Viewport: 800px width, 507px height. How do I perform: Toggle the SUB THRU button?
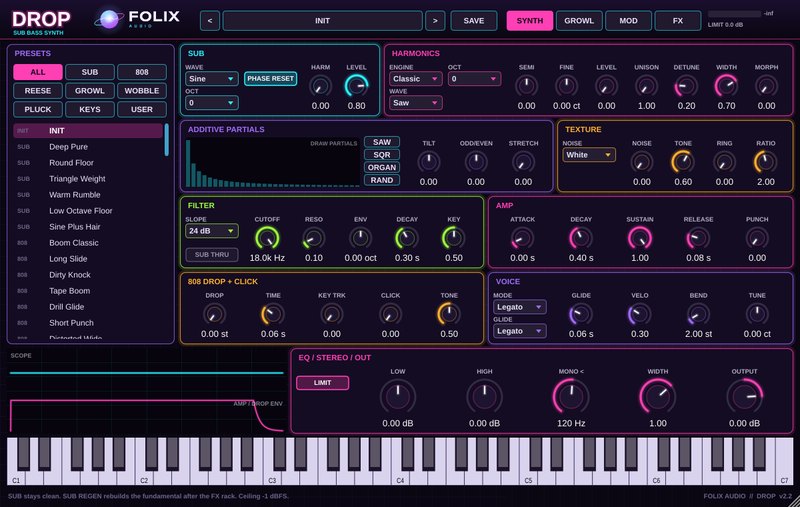(212, 255)
